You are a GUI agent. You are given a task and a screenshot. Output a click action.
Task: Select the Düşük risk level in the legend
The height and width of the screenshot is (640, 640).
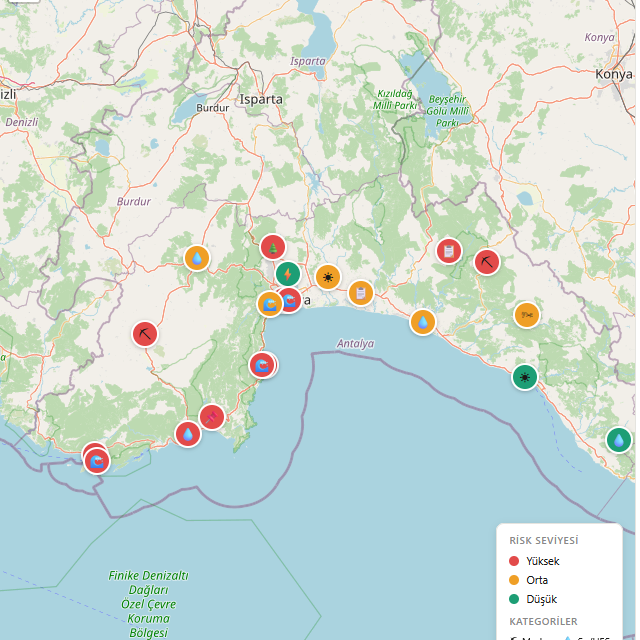[540, 599]
